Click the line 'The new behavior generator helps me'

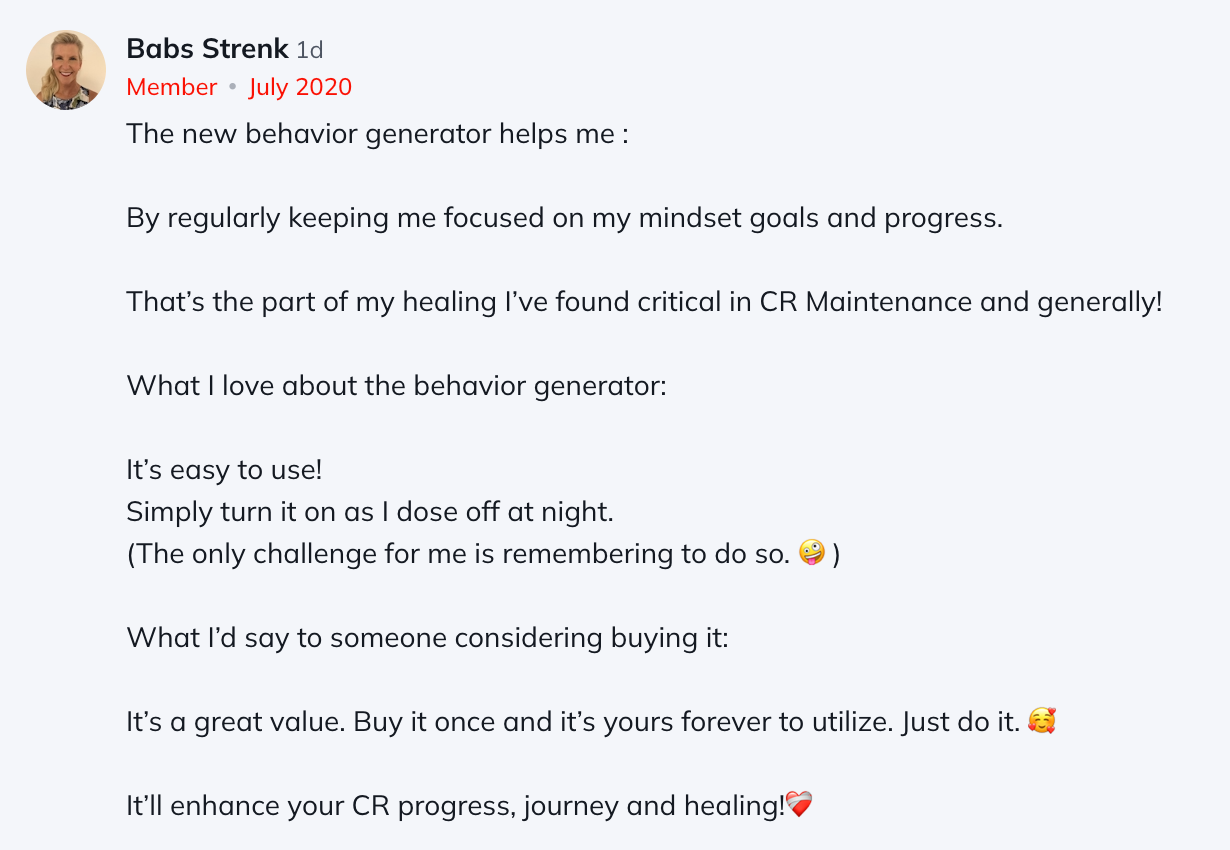click(377, 134)
